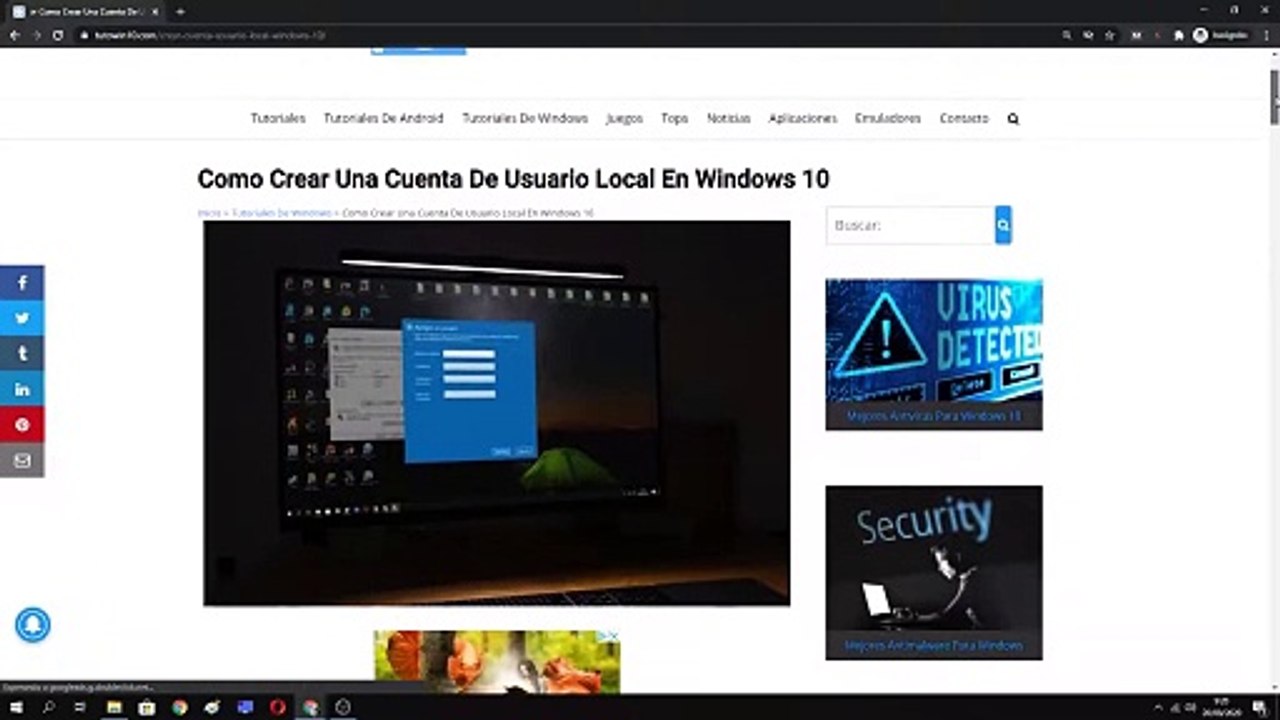Click the article title heading
1280x720 pixels.
click(513, 179)
